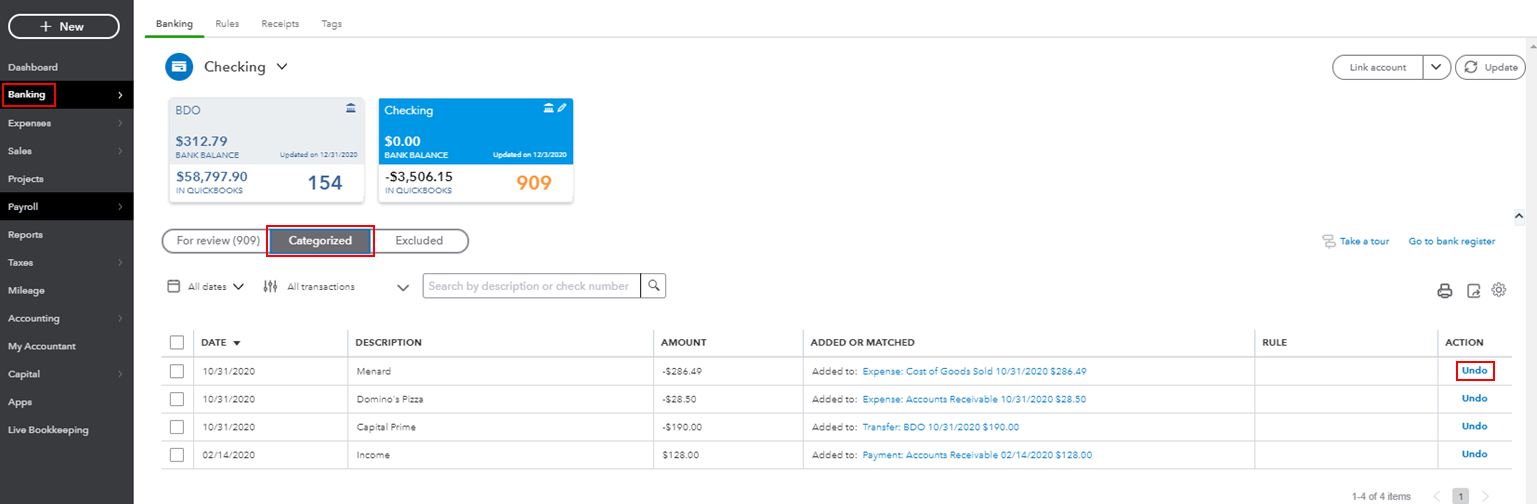Click the Go to bank register link

(1451, 241)
